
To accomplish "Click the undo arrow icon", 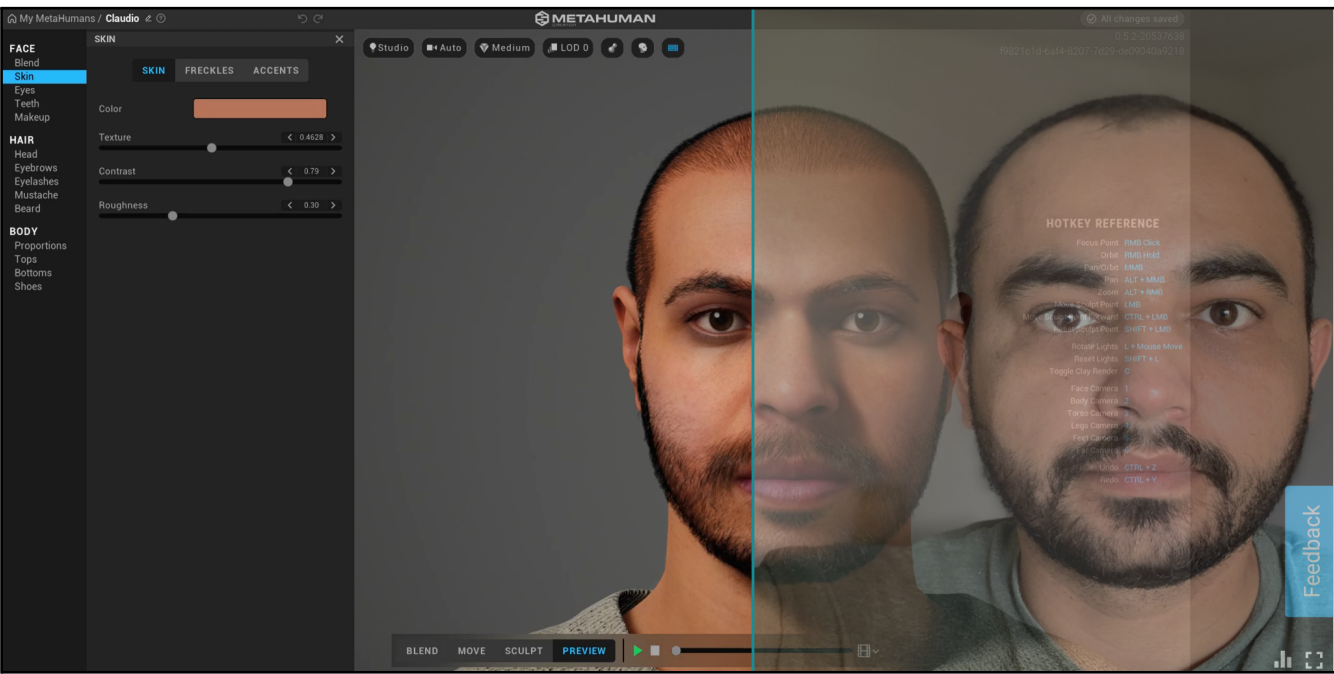I will (302, 19).
